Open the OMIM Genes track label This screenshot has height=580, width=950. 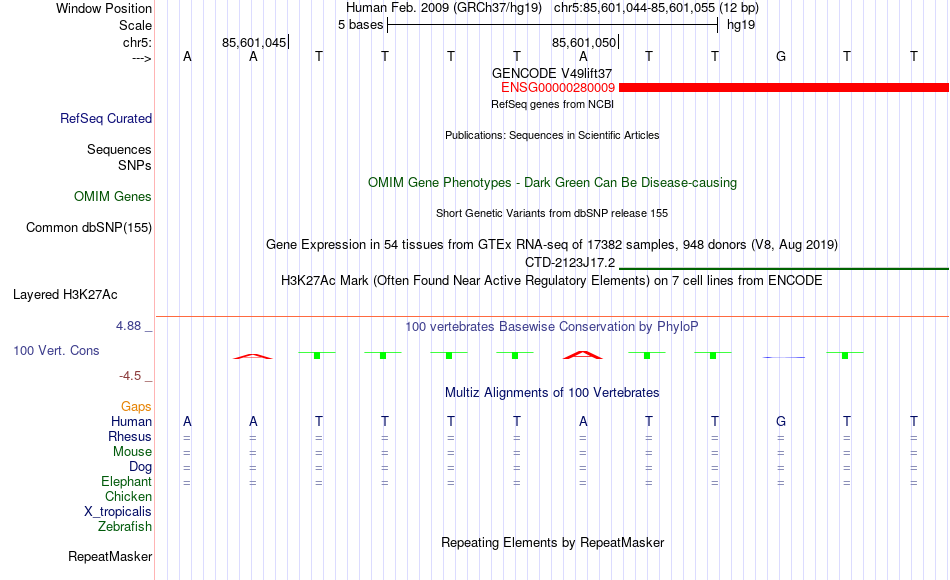[x=113, y=196]
